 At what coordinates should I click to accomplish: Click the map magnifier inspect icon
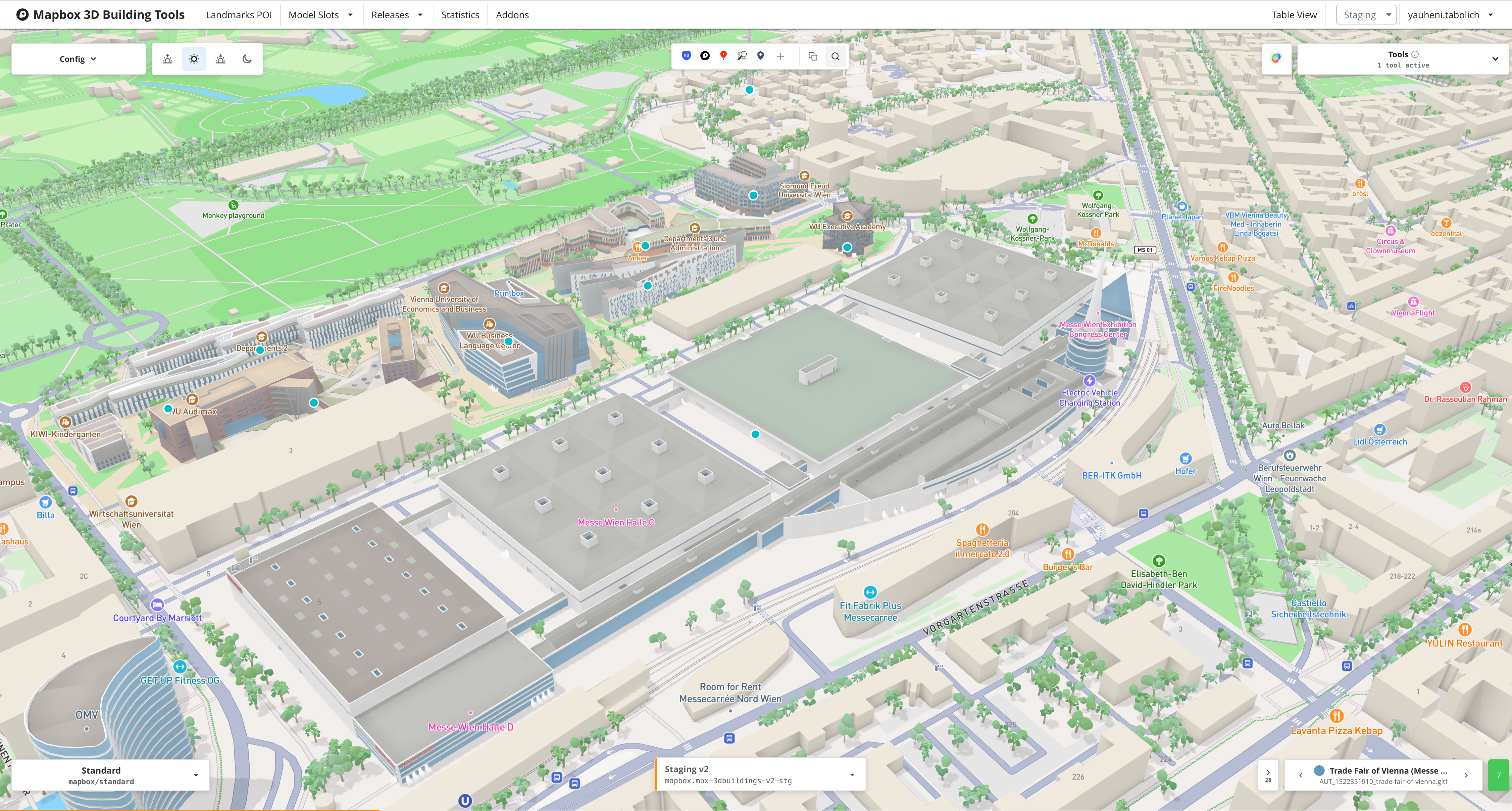[x=742, y=56]
